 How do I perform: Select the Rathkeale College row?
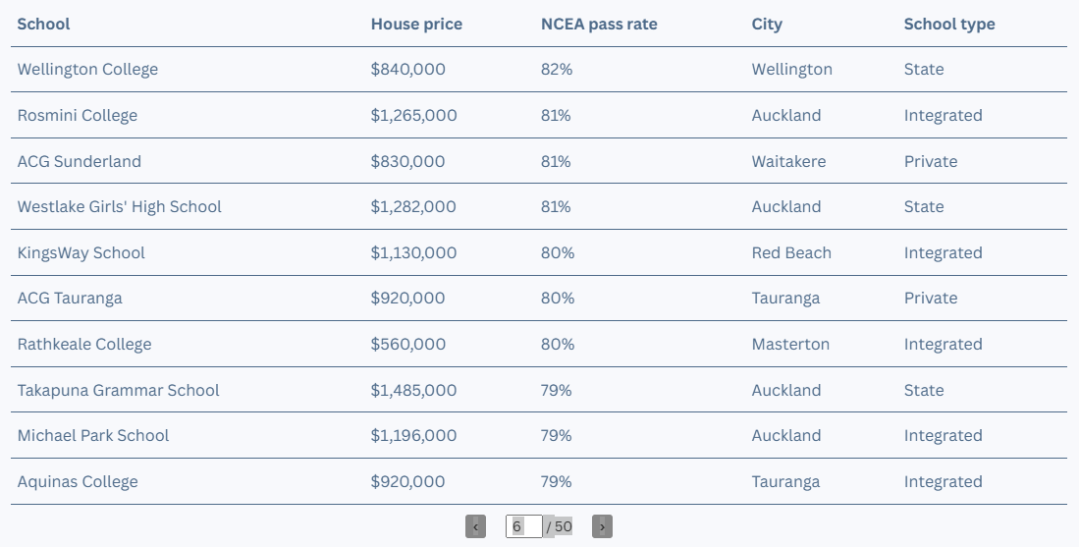point(539,344)
